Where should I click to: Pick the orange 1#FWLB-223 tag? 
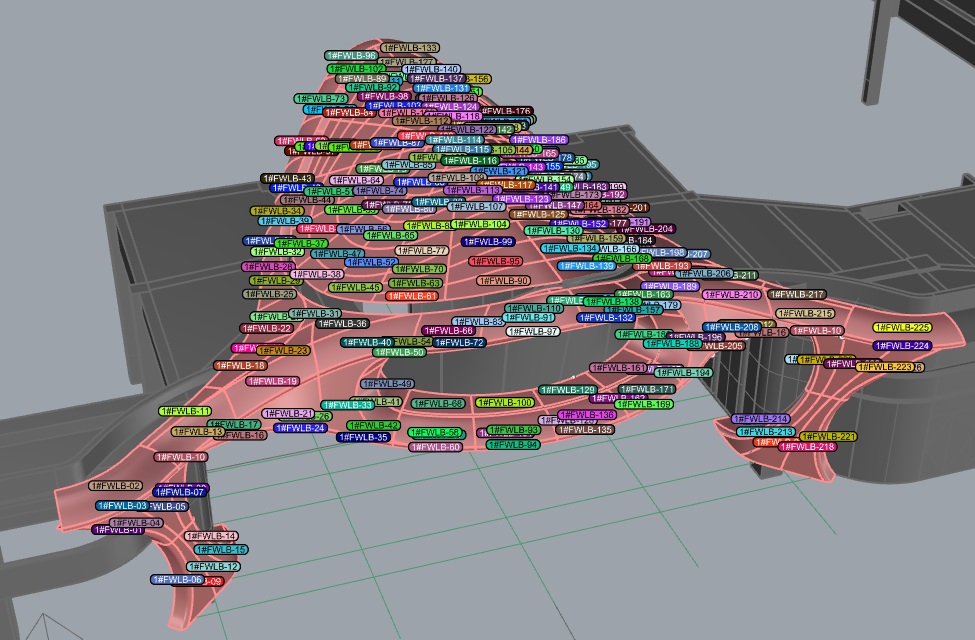pyautogui.click(x=885, y=367)
